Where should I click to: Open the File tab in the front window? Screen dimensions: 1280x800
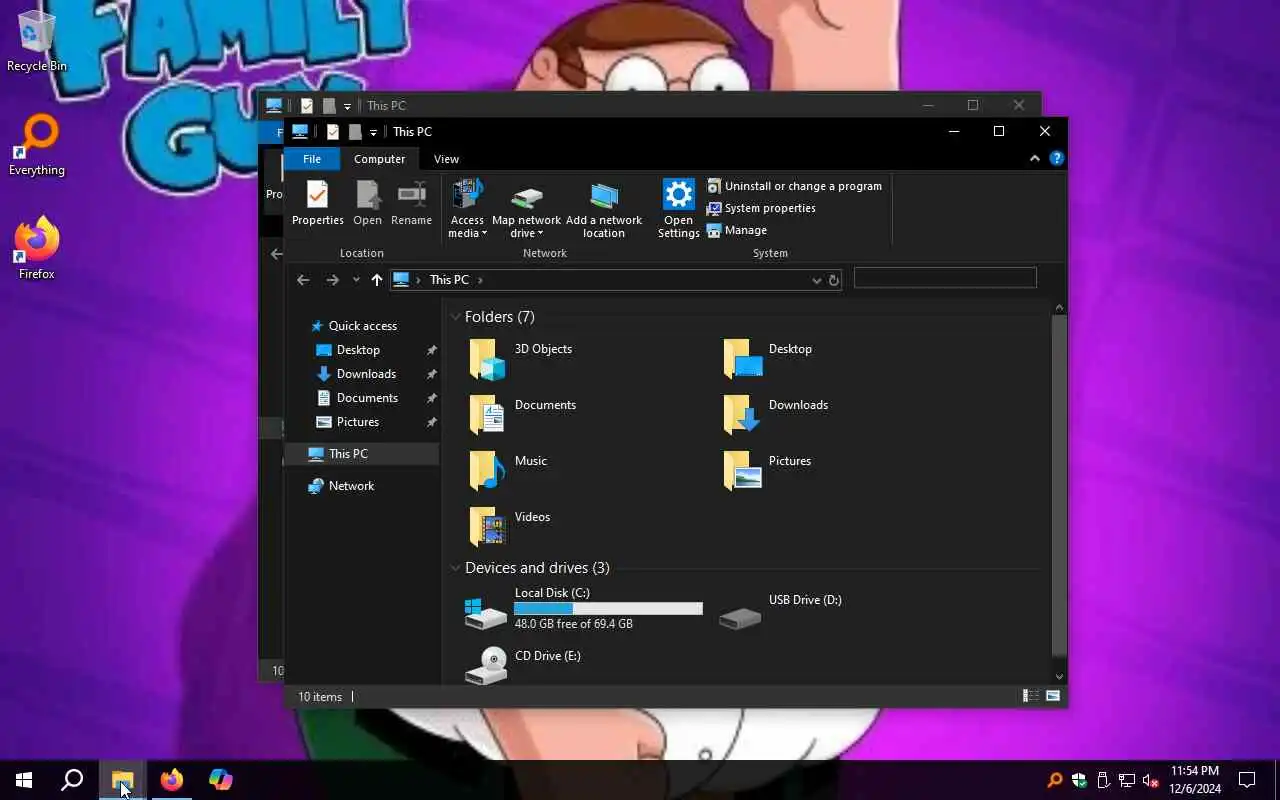(312, 159)
